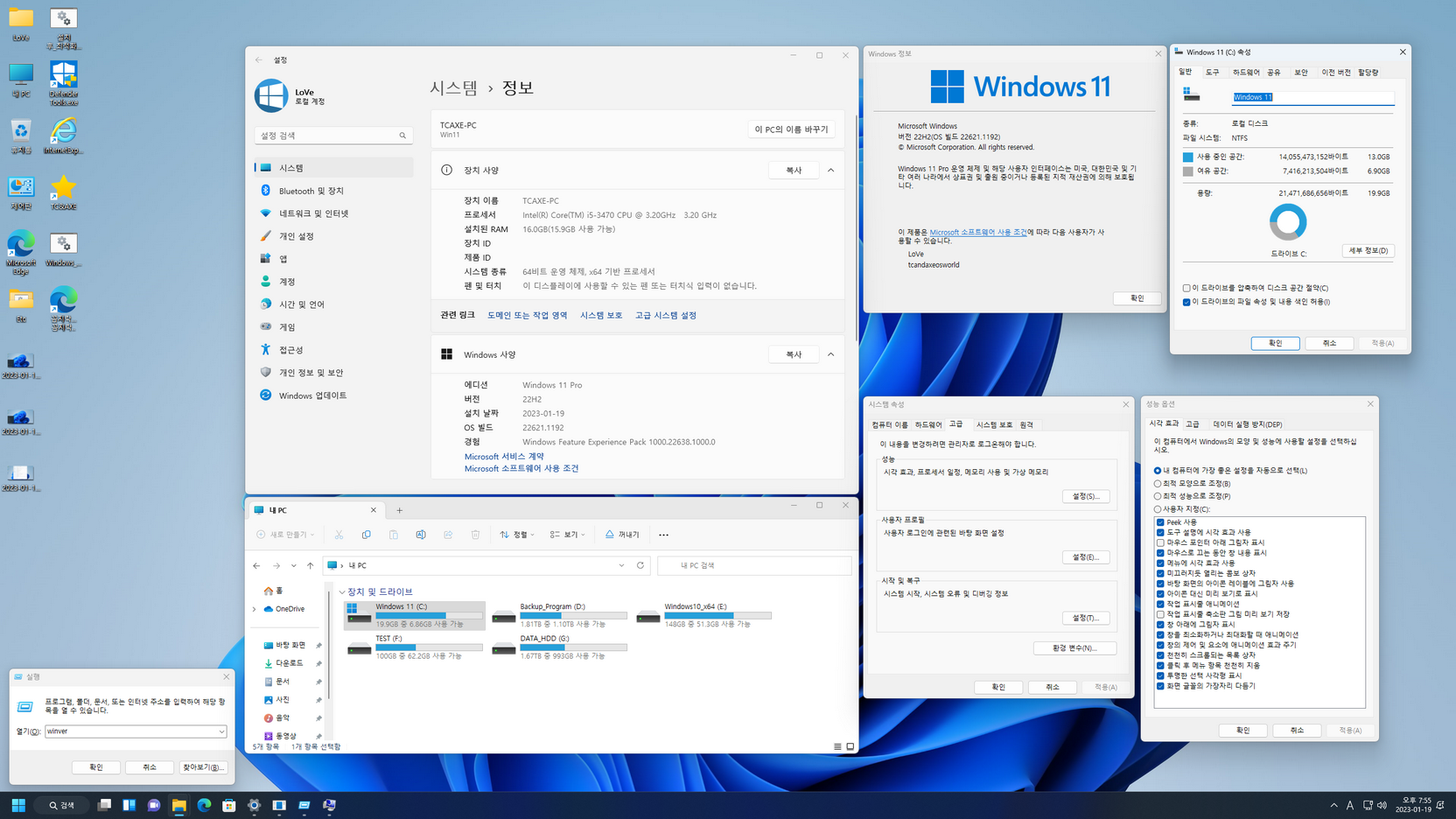Switch Explorer to large icons view in status bar
The image size is (1456, 819).
coord(850,746)
